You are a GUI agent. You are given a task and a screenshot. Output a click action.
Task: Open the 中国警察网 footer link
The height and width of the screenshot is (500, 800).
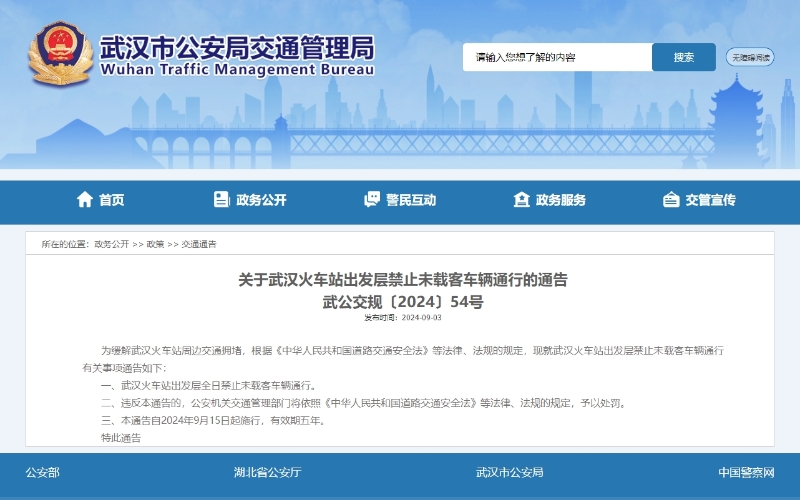tap(746, 472)
